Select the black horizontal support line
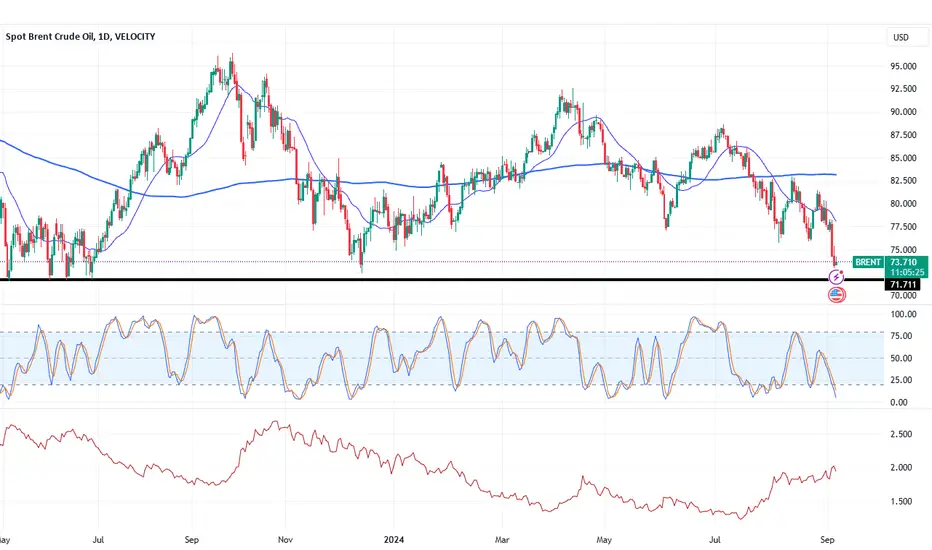Viewport: 932px width, 550px height. [441, 279]
